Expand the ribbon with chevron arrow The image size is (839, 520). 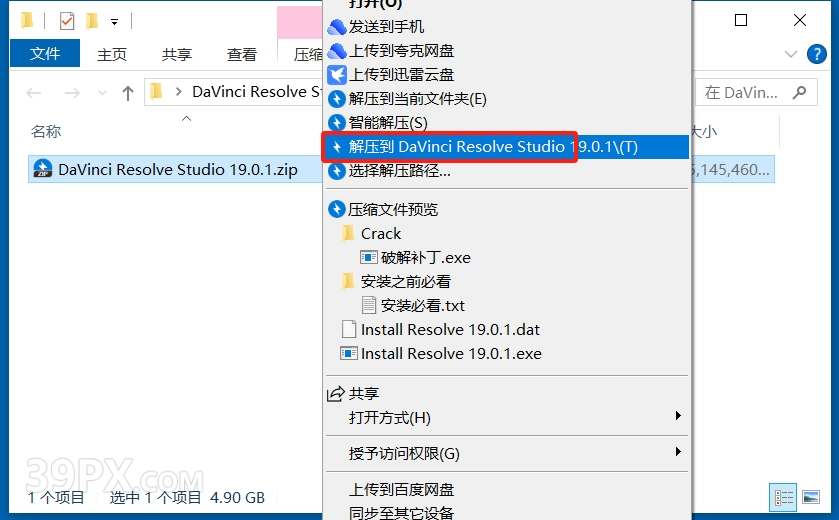[x=790, y=54]
